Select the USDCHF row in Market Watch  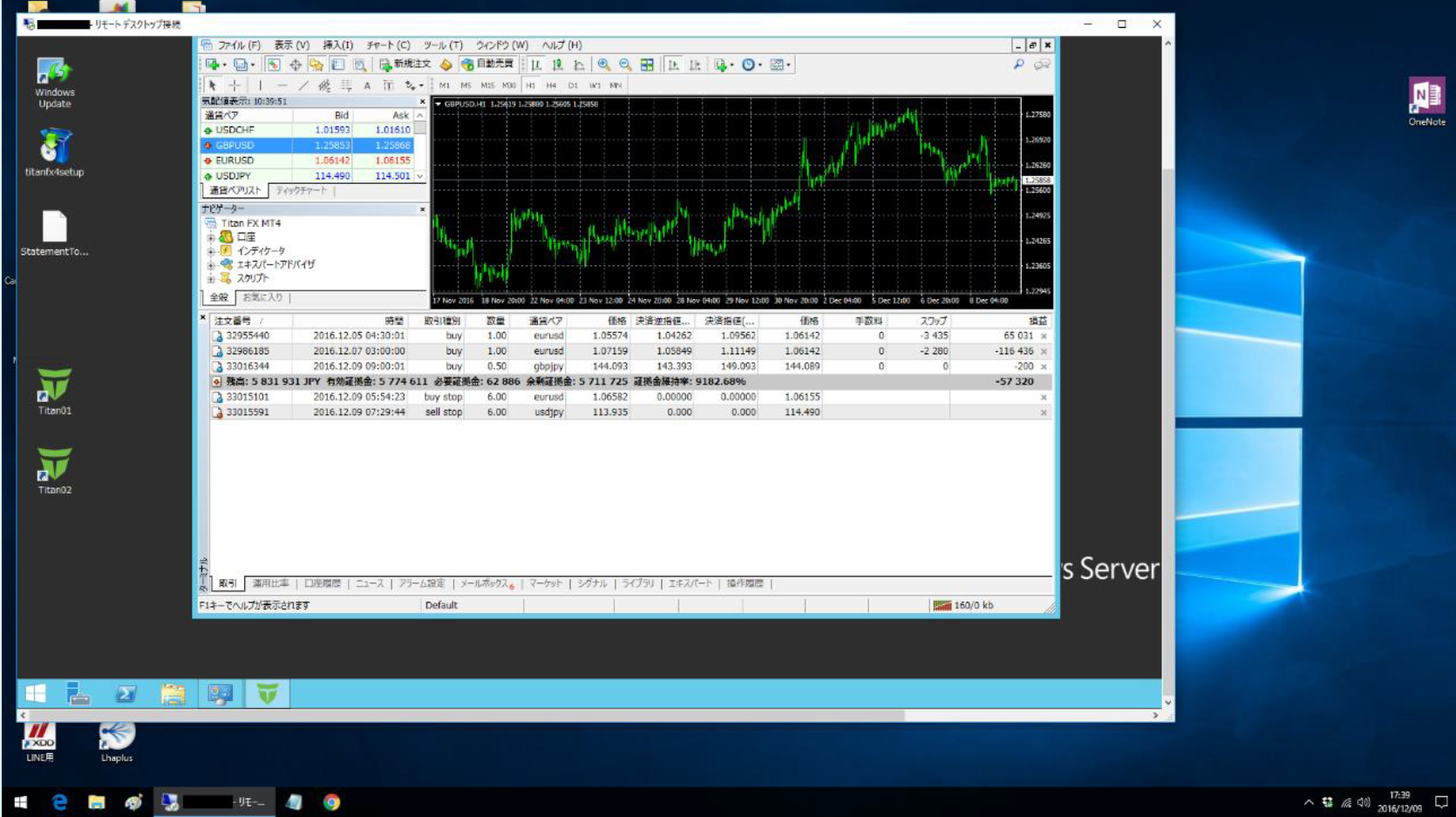[307, 130]
